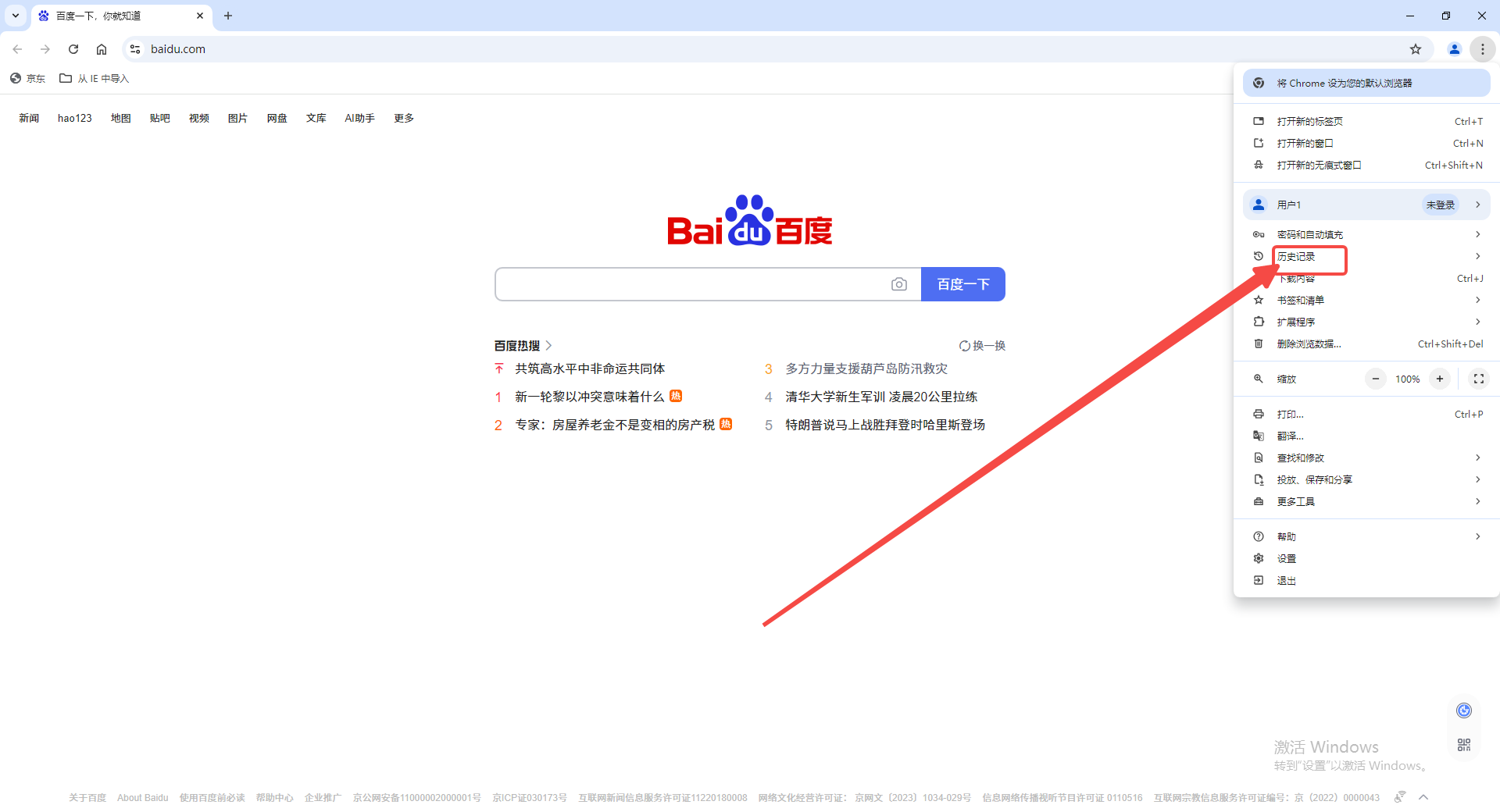Image resolution: width=1500 pixels, height=812 pixels.
Task: Select 翻译 menu item
Action: click(1366, 436)
